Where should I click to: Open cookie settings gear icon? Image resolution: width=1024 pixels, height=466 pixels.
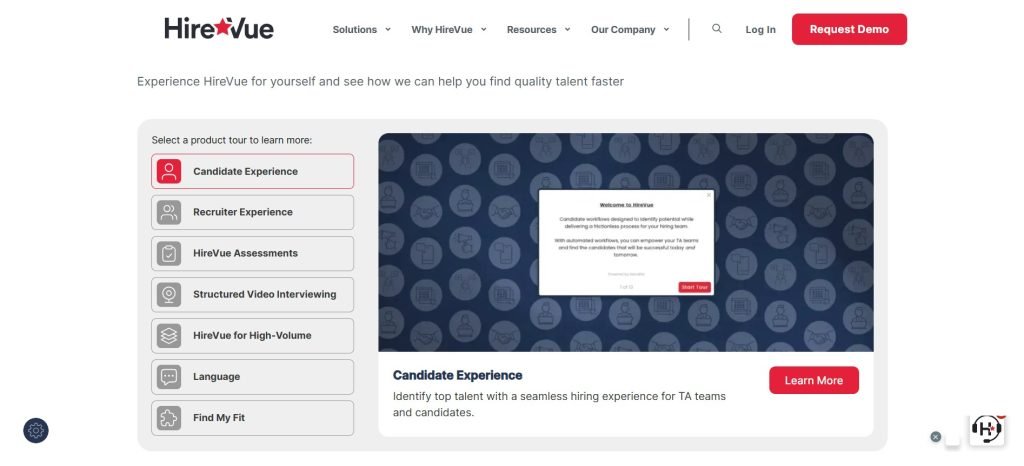[x=36, y=431]
